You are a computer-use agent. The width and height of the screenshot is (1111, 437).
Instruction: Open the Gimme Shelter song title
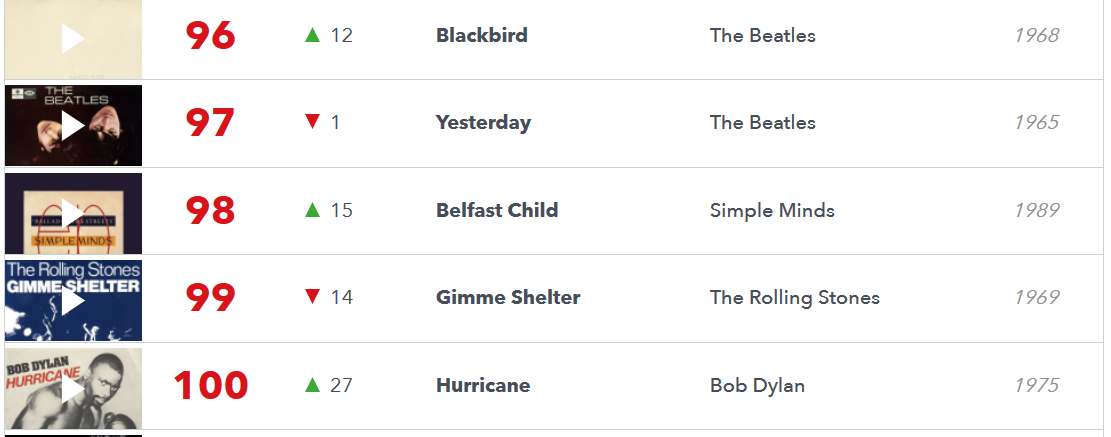click(508, 297)
